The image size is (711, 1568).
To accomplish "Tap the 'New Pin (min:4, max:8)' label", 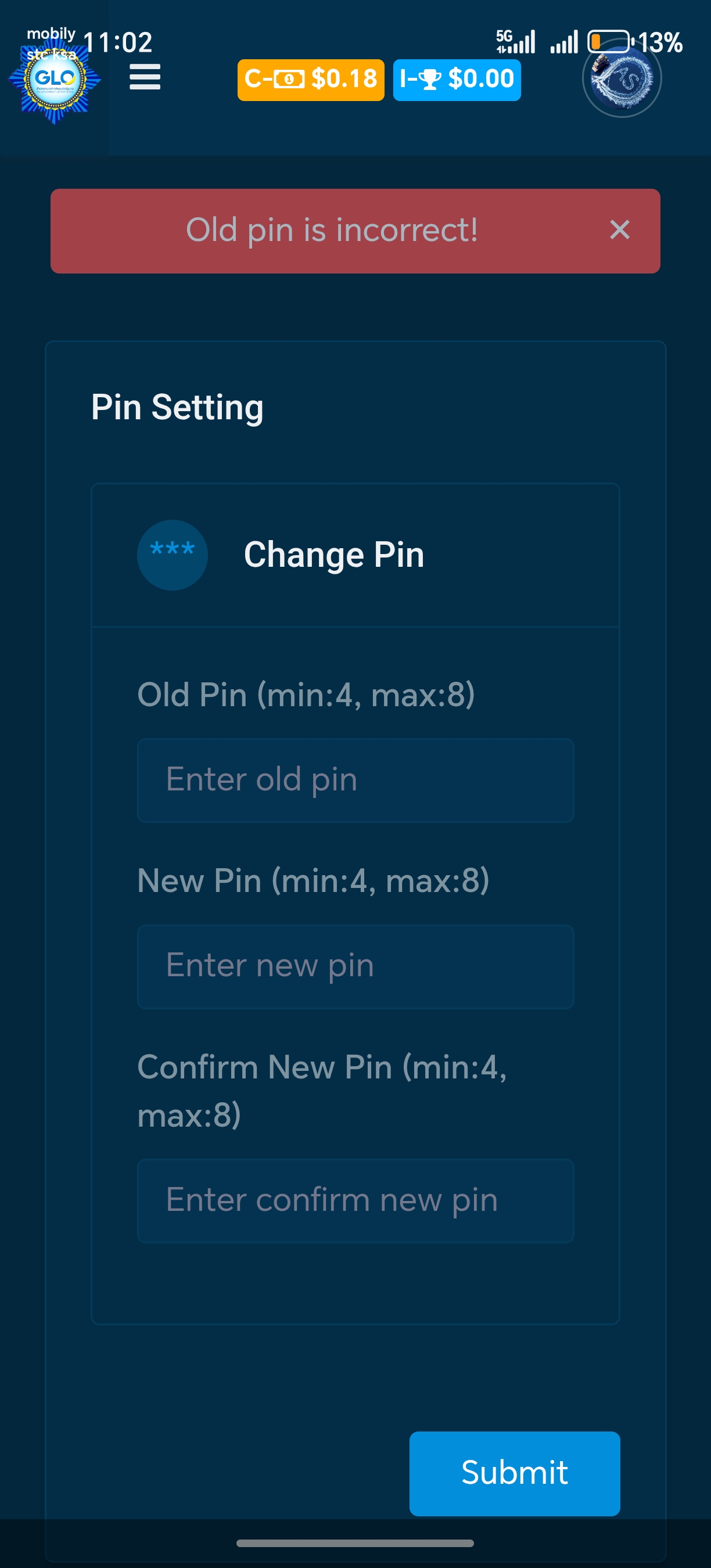I will tap(313, 881).
